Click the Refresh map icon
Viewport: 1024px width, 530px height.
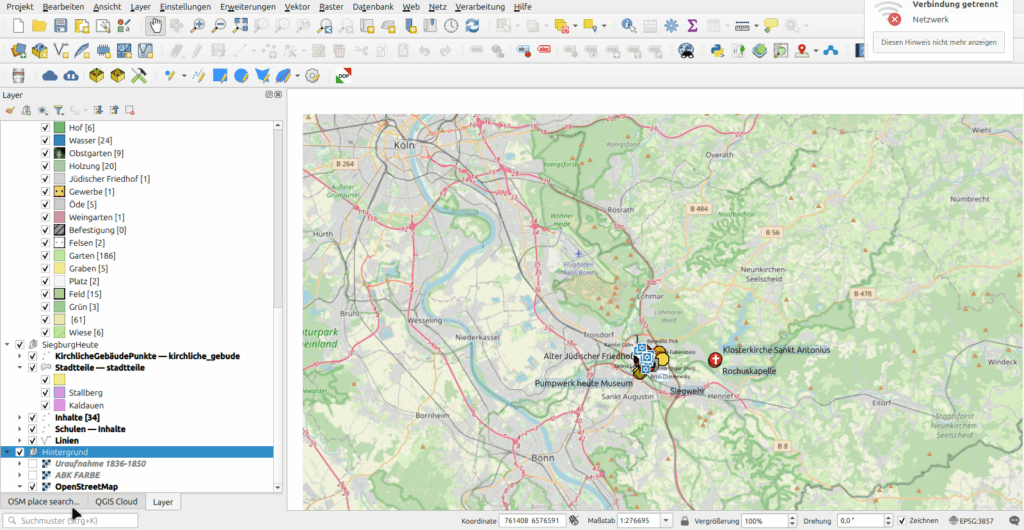tap(472, 25)
